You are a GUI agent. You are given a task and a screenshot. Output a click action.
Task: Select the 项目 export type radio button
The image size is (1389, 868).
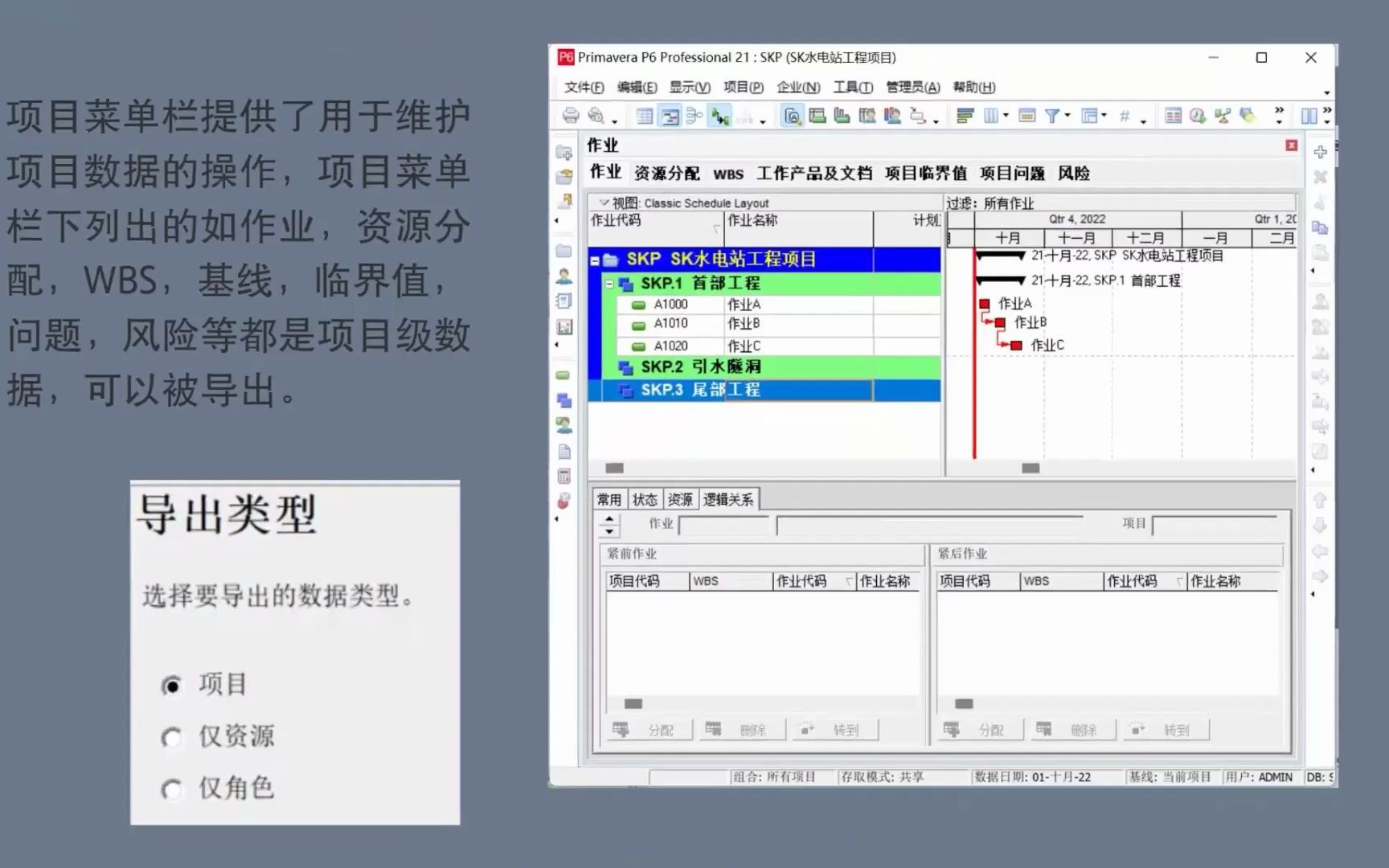(x=170, y=686)
